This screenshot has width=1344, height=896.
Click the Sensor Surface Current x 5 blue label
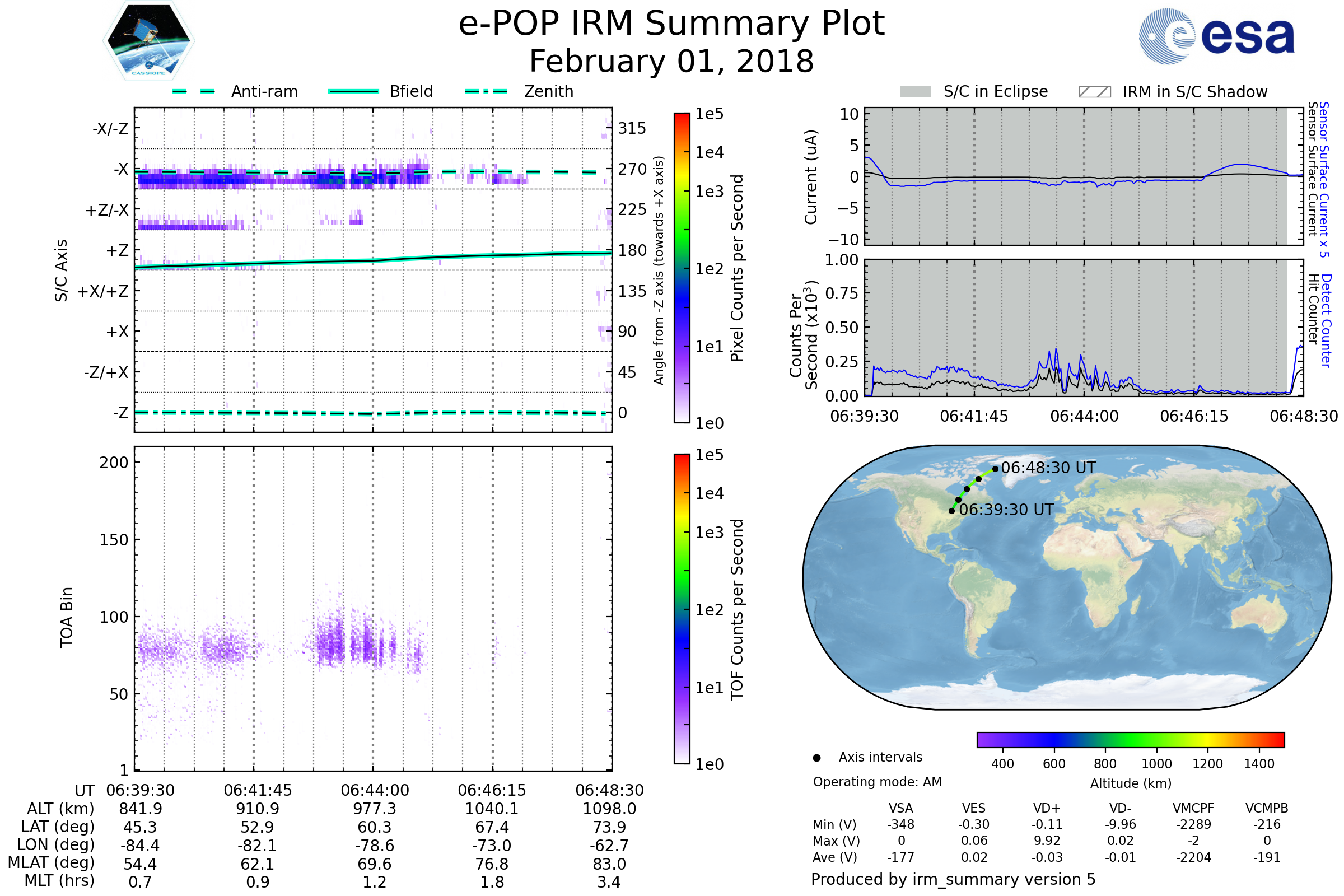tap(1324, 179)
